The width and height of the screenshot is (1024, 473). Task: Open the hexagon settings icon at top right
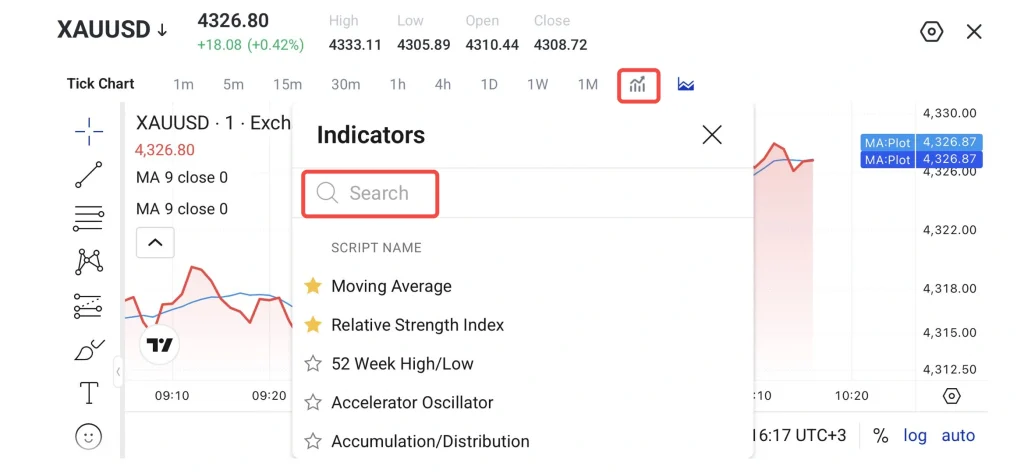(931, 31)
